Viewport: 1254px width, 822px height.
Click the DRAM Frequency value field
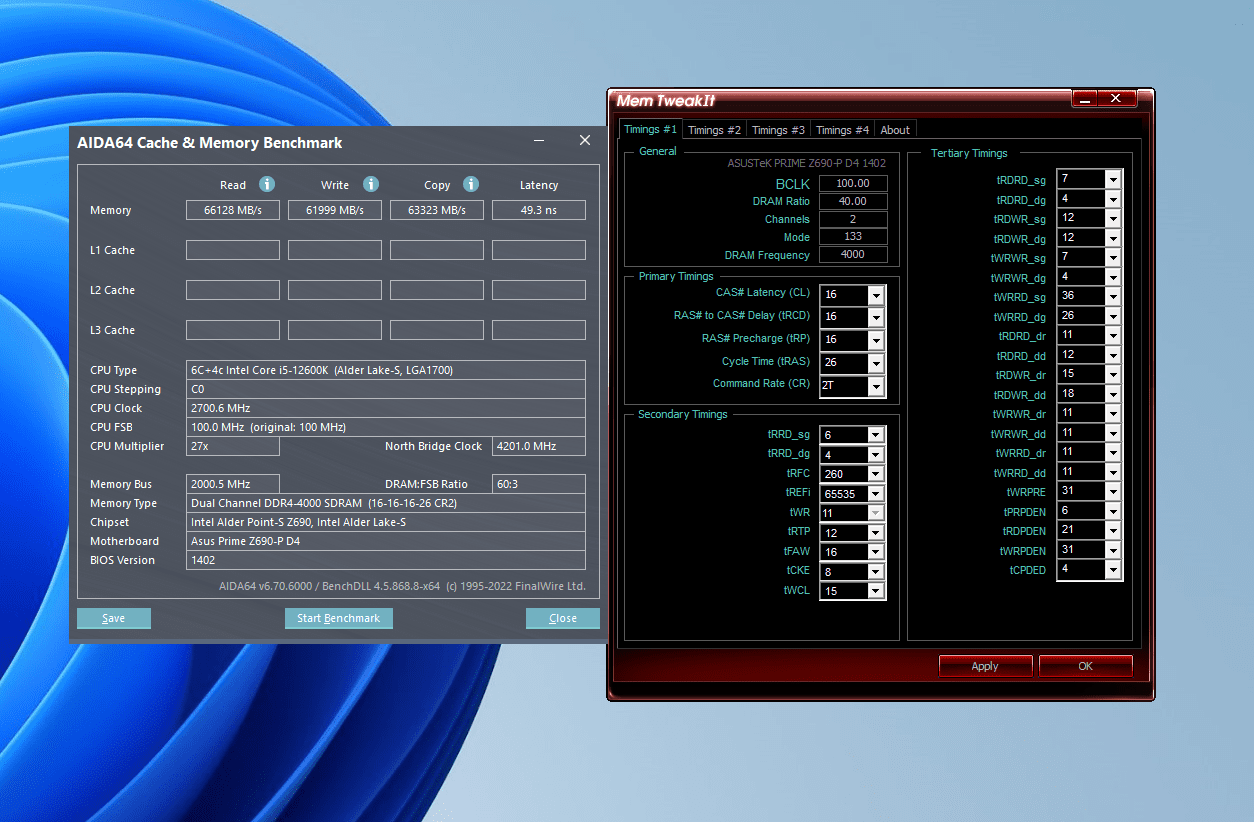tap(853, 255)
